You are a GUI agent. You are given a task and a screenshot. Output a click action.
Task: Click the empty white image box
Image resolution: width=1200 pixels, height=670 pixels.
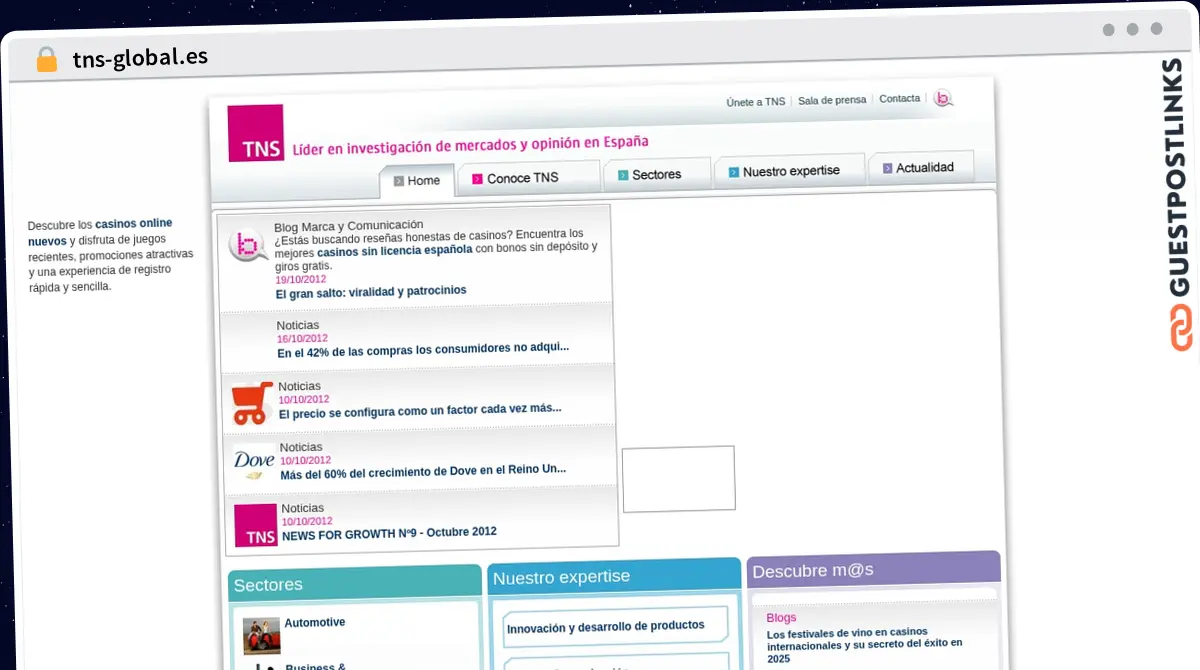[679, 479]
